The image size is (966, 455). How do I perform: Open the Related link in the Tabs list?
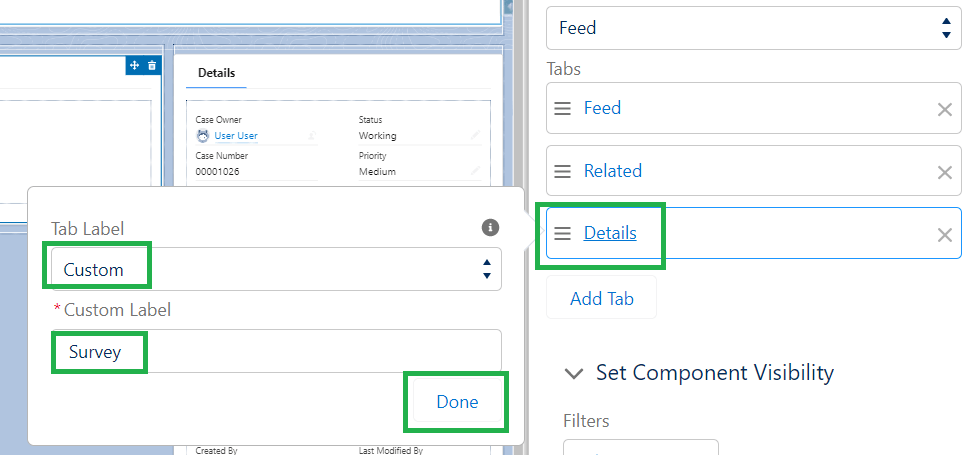[612, 171]
